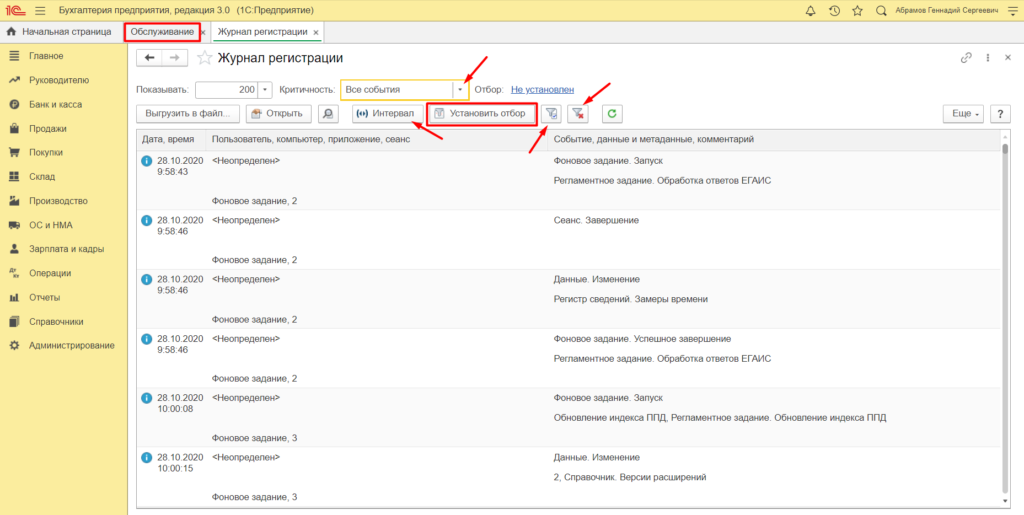This screenshot has height=515, width=1024.
Task: Open favorites star in title bar
Action: coord(857,11)
